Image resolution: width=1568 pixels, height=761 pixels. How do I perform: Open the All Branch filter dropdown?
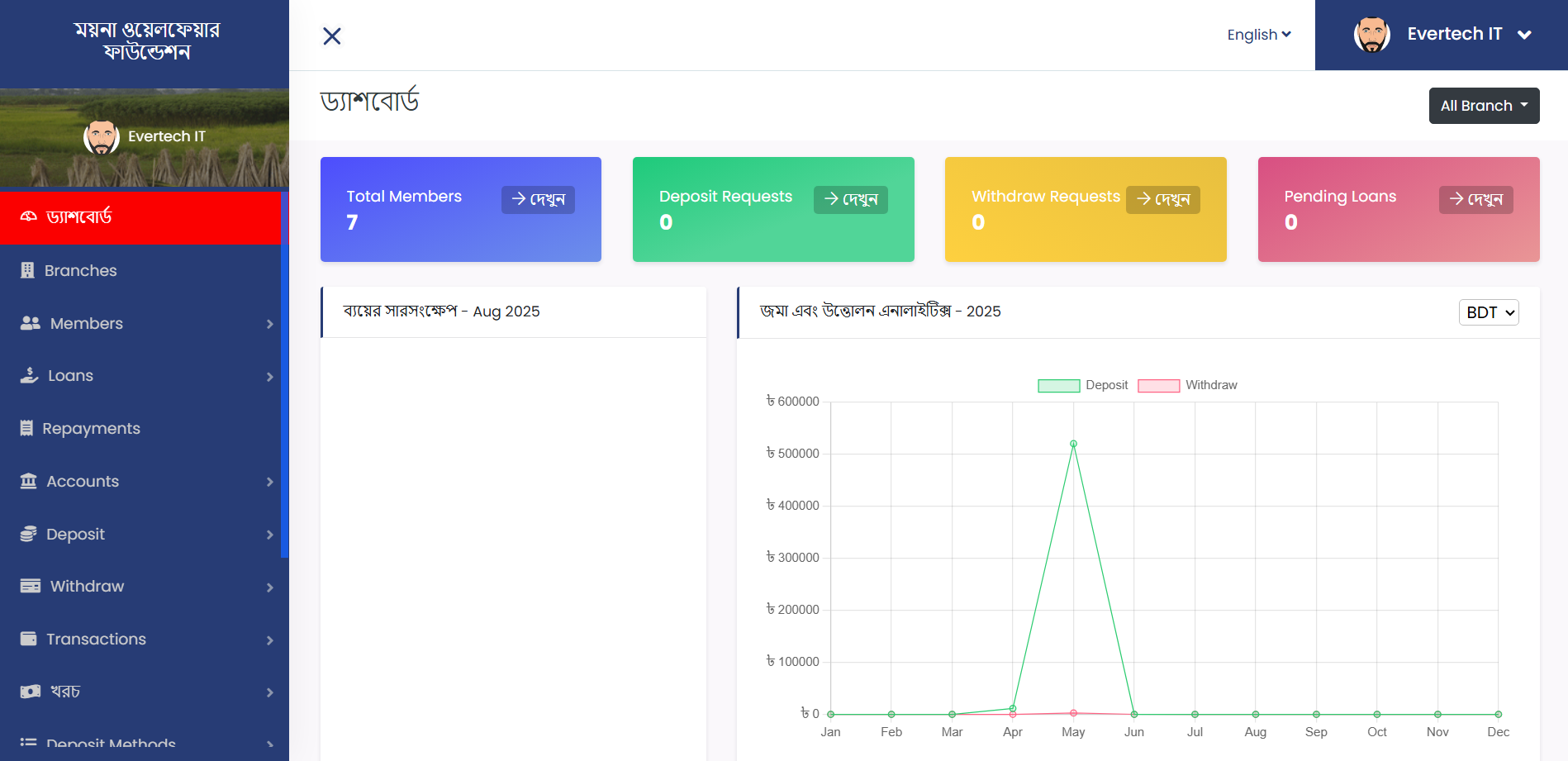(x=1484, y=106)
